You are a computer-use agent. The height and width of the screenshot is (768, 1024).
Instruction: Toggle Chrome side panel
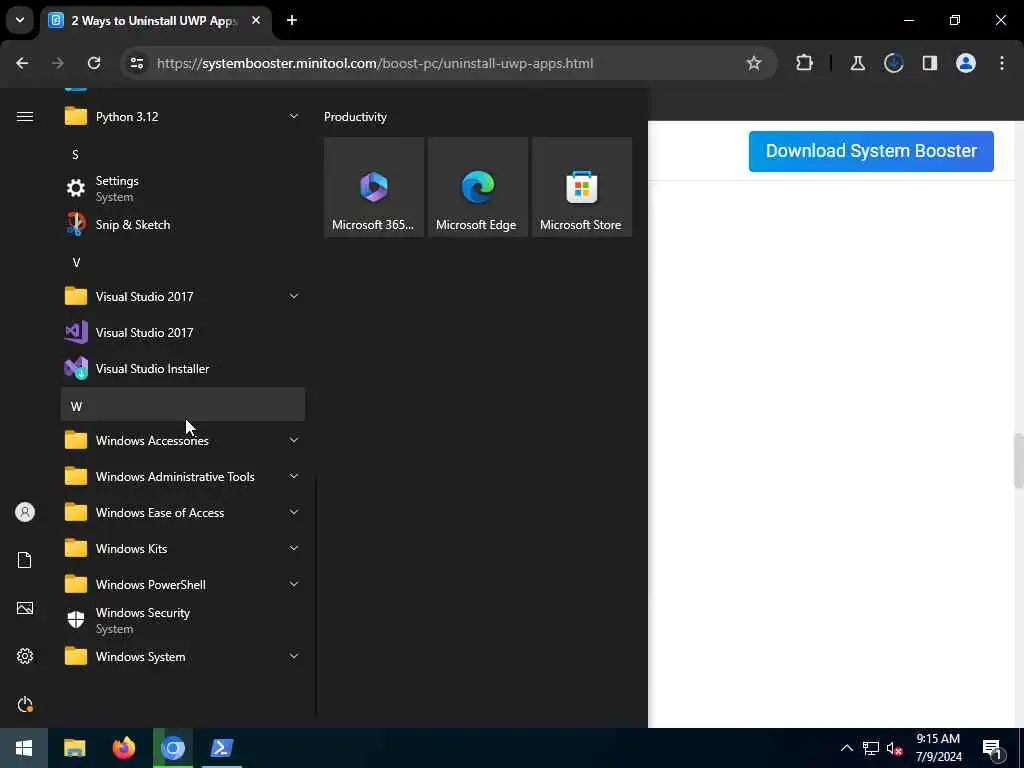929,63
